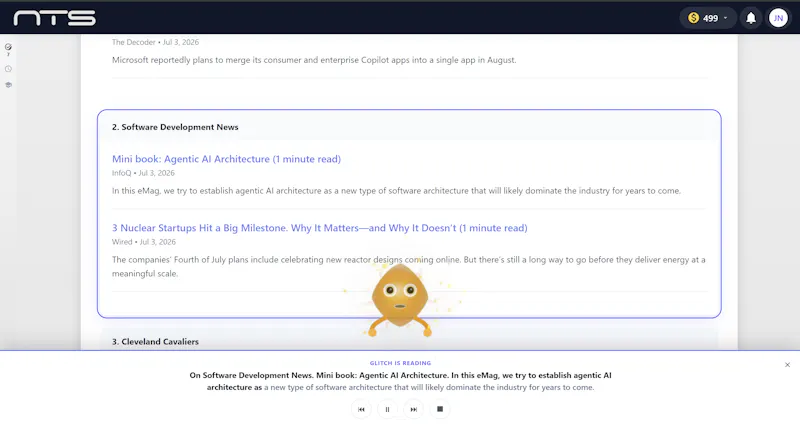Pause Glitch's reading
Screen dimensions: 800x426
387,409
